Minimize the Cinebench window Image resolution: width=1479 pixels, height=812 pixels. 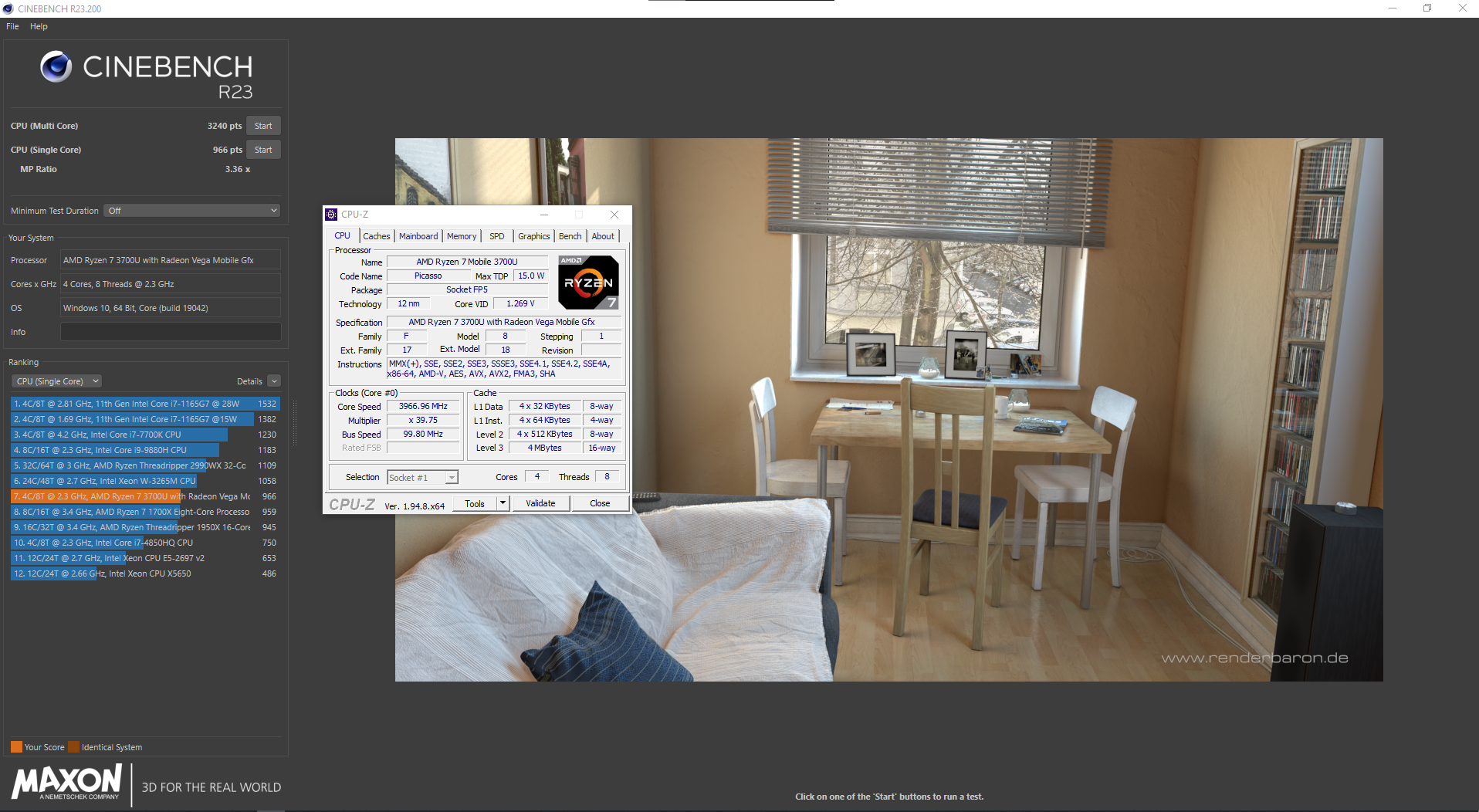click(x=1393, y=8)
